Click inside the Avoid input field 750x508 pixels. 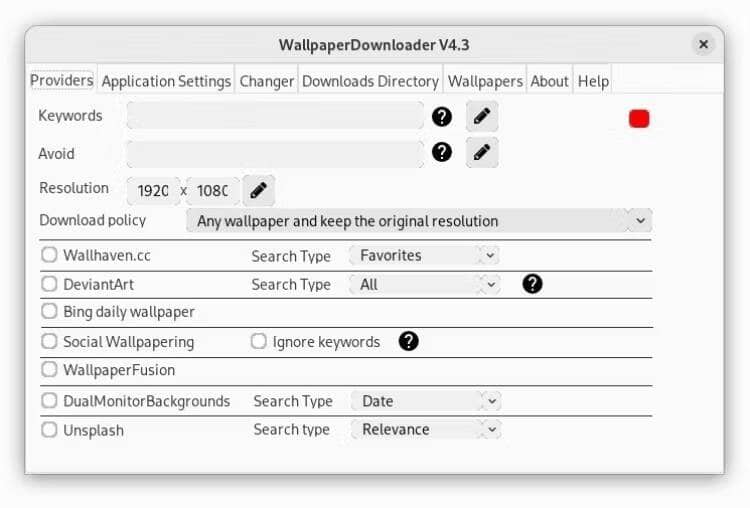click(x=275, y=154)
